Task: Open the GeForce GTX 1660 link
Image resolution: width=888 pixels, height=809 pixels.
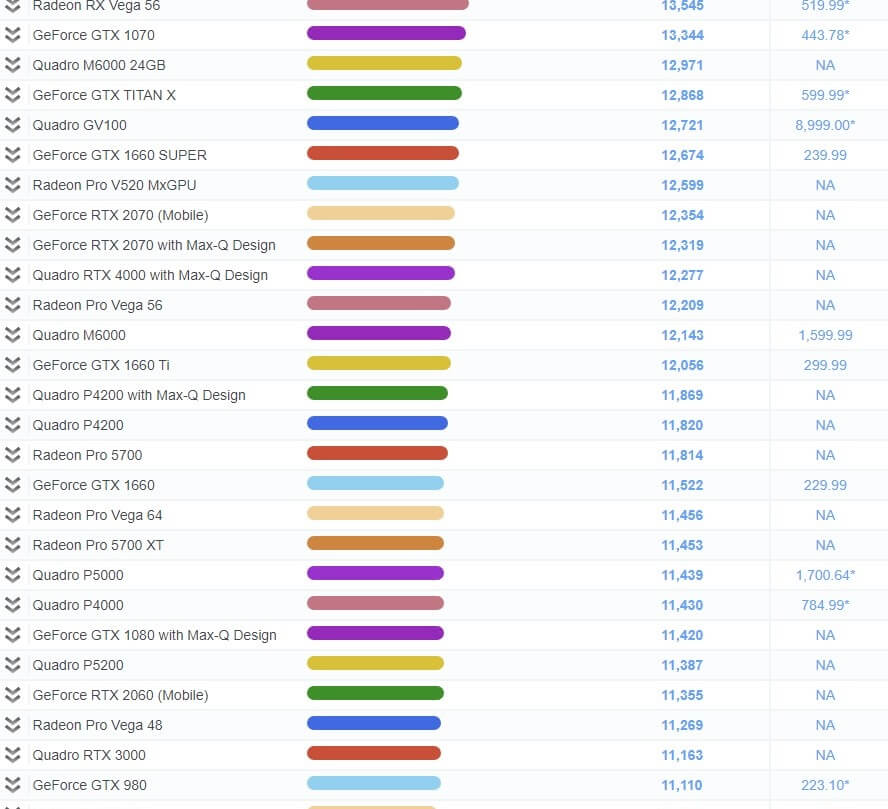Action: 93,485
